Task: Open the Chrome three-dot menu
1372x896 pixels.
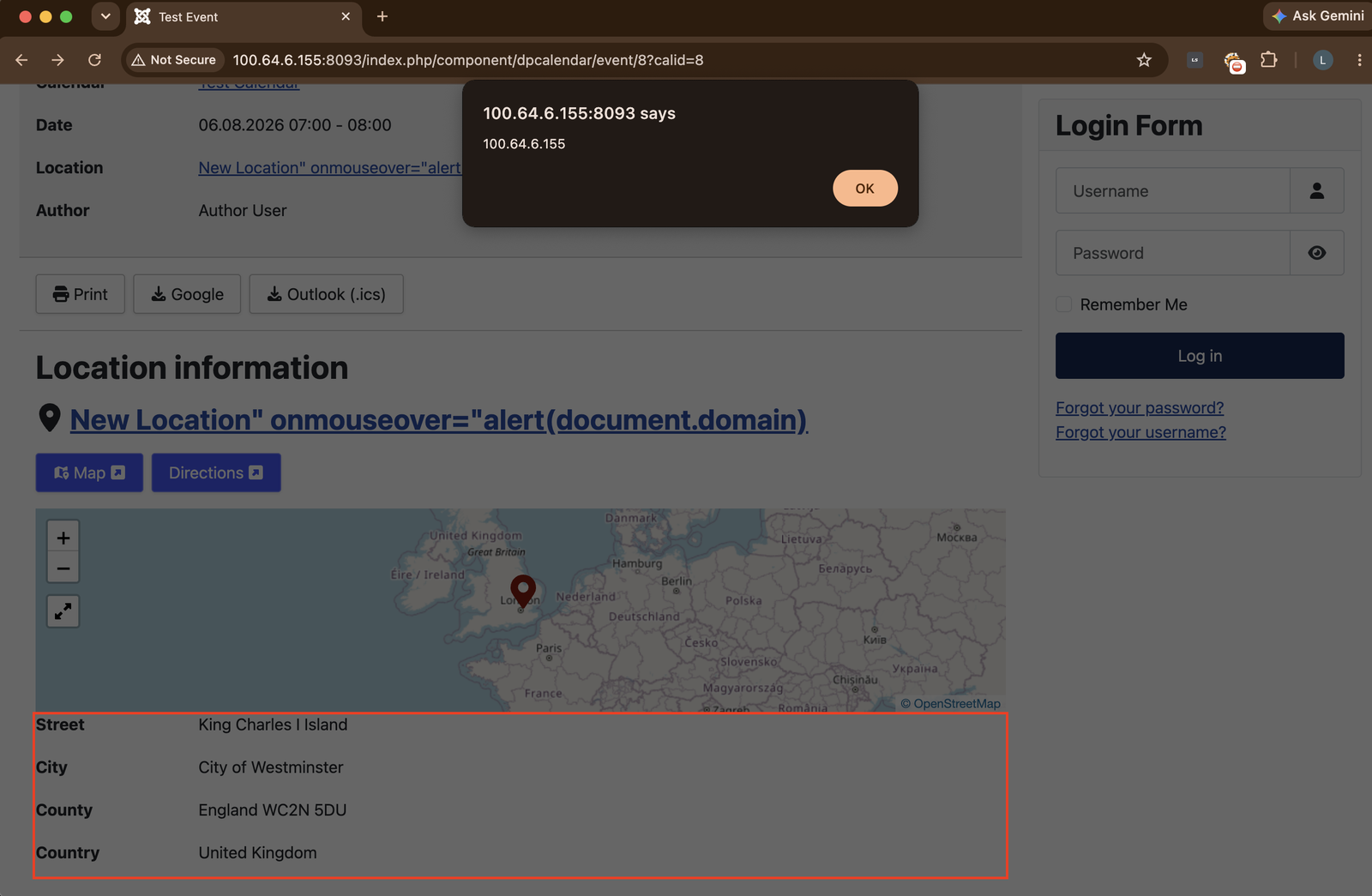Action: [x=1359, y=60]
